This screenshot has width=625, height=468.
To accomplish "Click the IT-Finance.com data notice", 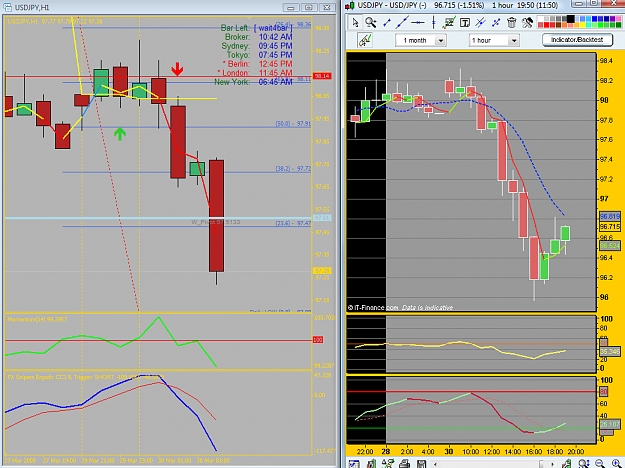I will pyautogui.click(x=400, y=307).
